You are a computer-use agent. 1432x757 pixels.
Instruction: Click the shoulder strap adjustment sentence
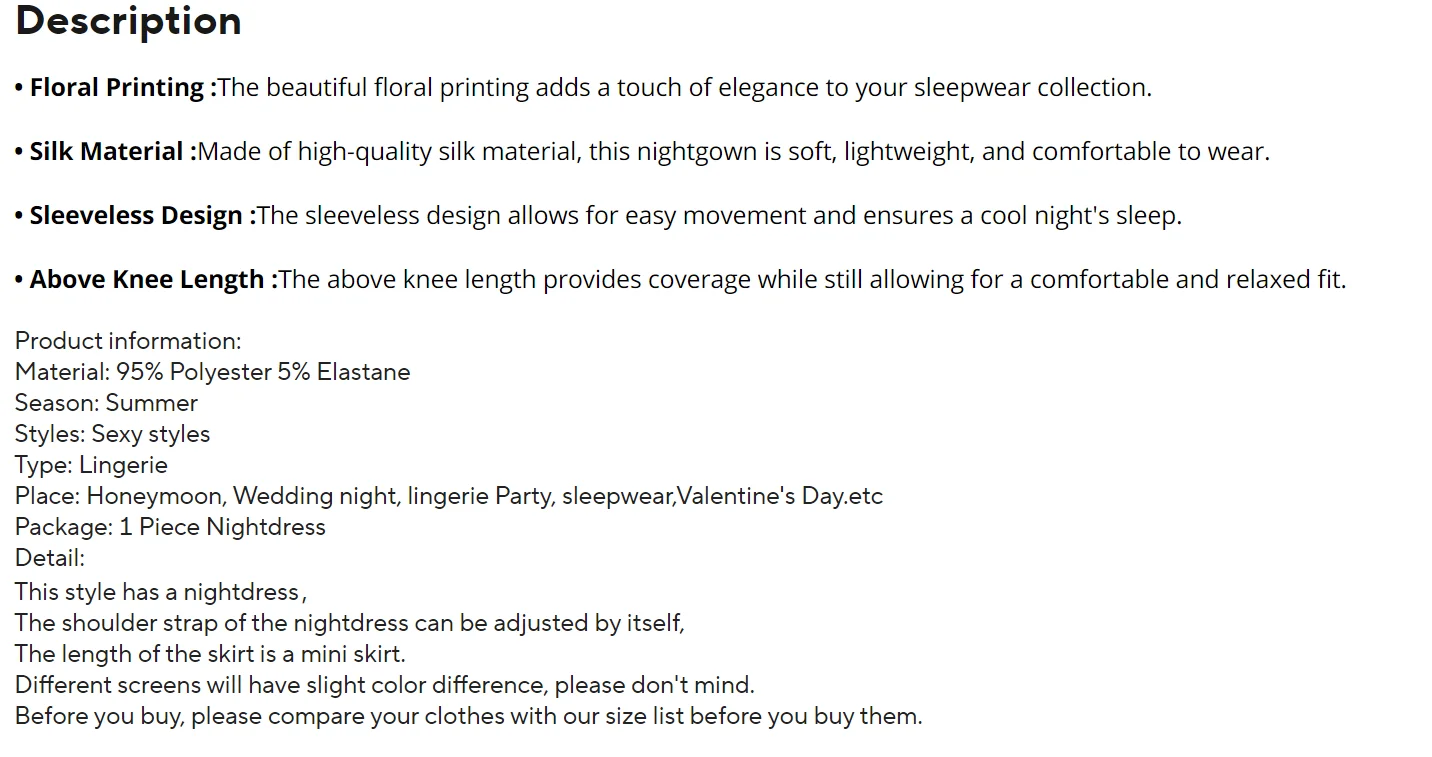point(349,623)
